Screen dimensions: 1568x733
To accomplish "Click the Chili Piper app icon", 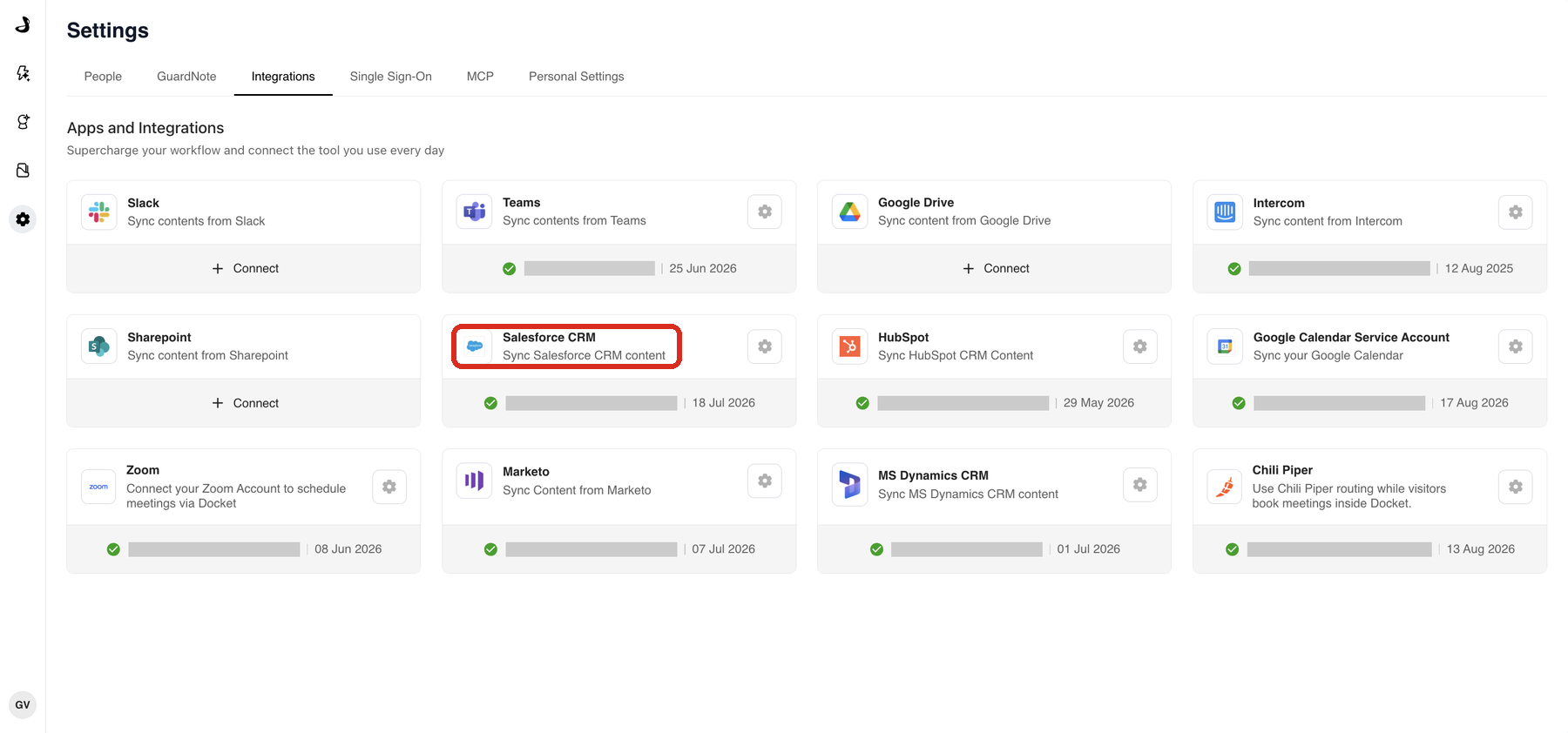I will (1225, 487).
